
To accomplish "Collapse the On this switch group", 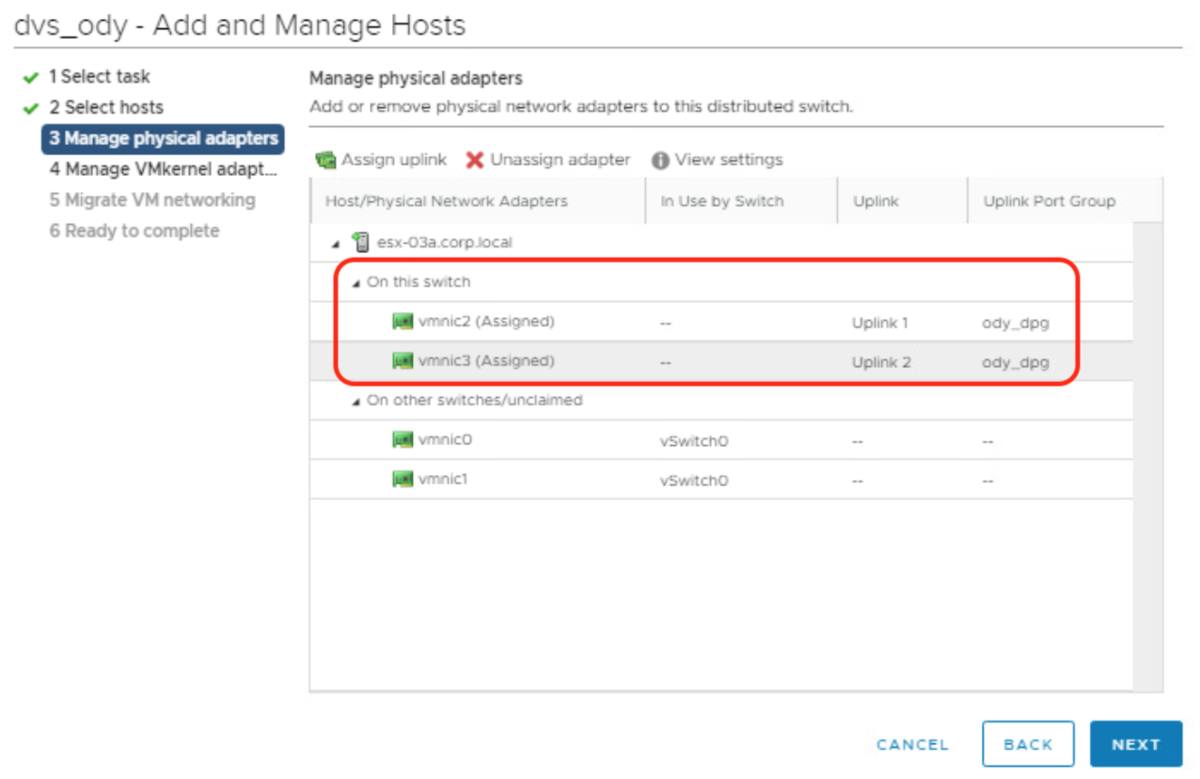I will pos(356,283).
